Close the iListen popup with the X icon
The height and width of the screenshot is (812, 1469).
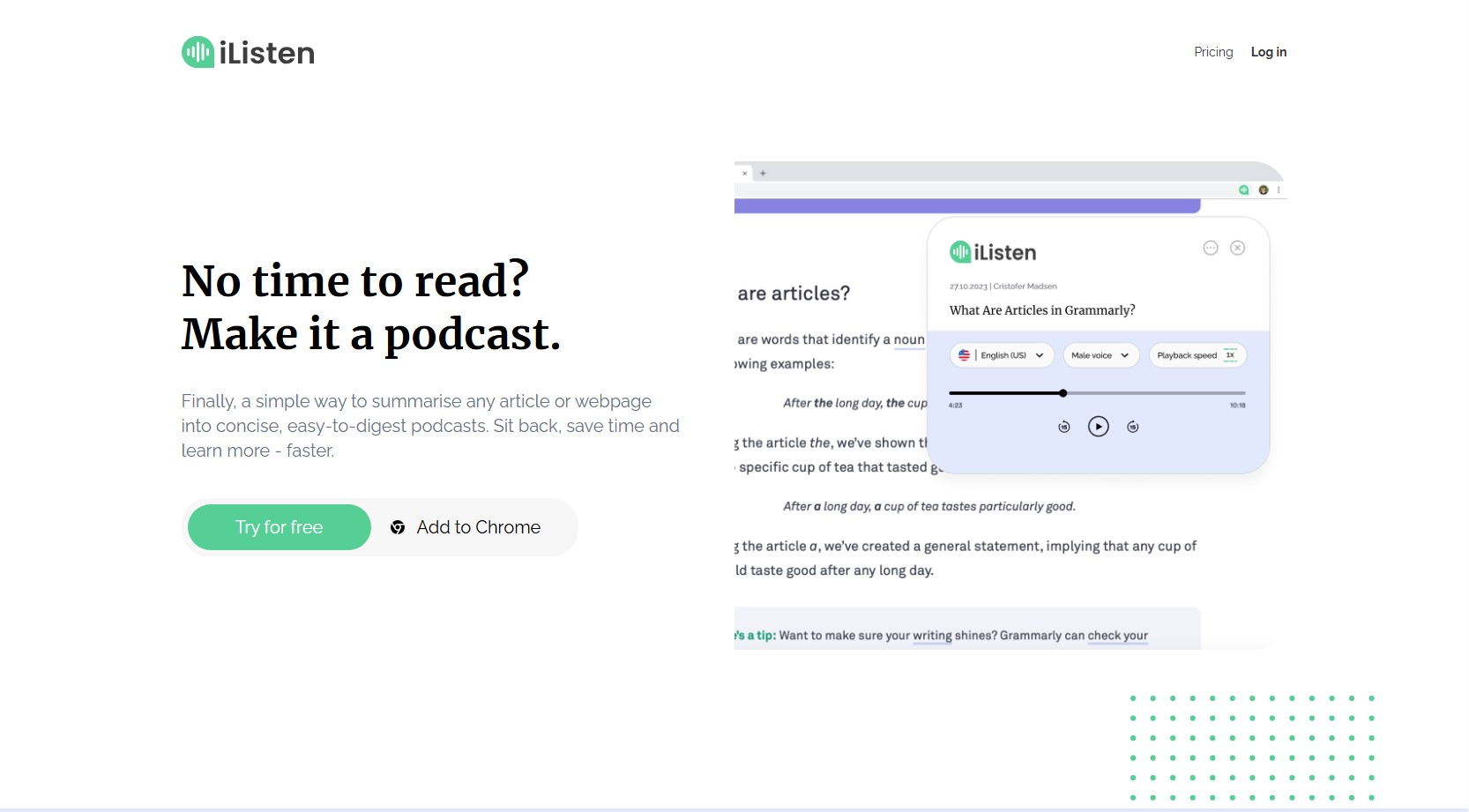coord(1238,248)
